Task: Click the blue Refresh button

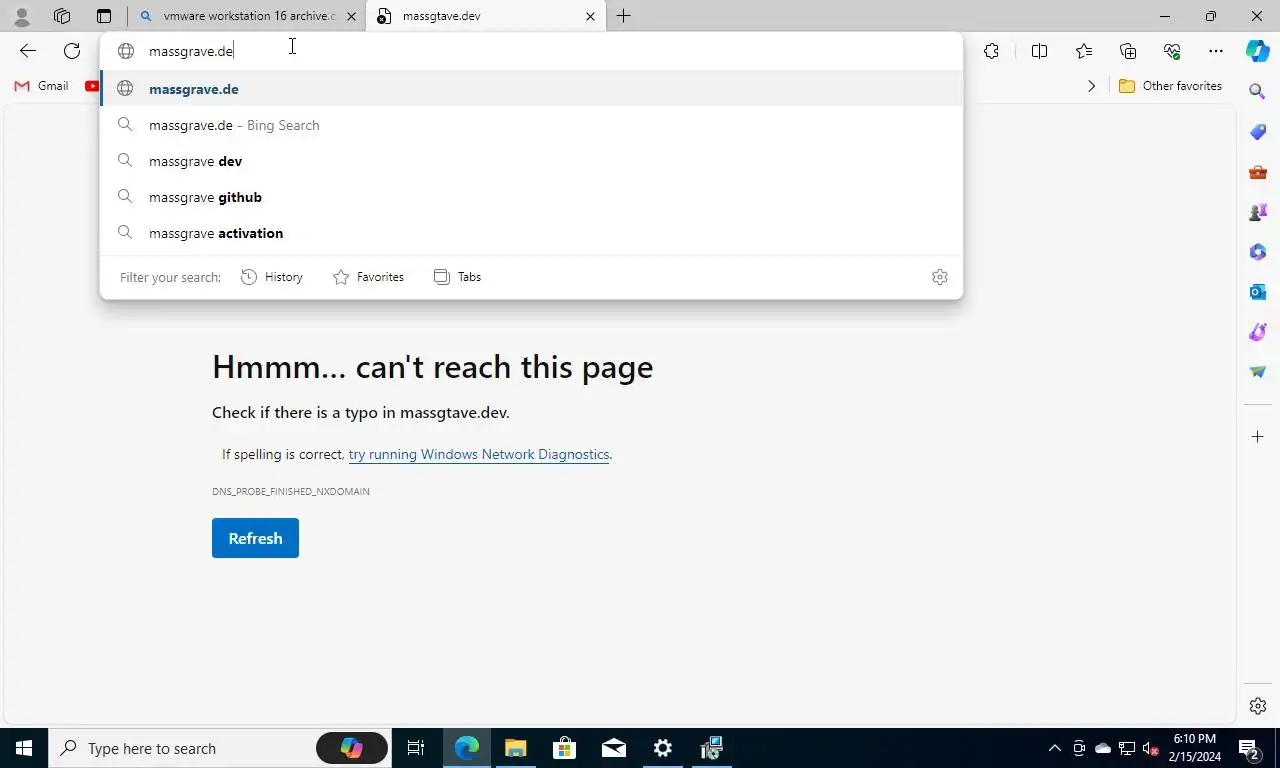Action: click(255, 538)
